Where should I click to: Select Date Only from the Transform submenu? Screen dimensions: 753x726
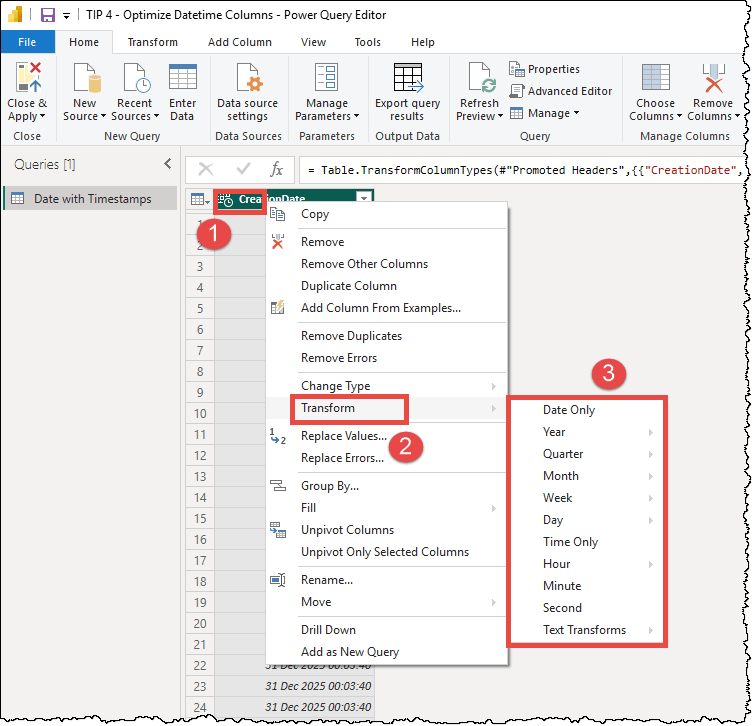click(569, 410)
